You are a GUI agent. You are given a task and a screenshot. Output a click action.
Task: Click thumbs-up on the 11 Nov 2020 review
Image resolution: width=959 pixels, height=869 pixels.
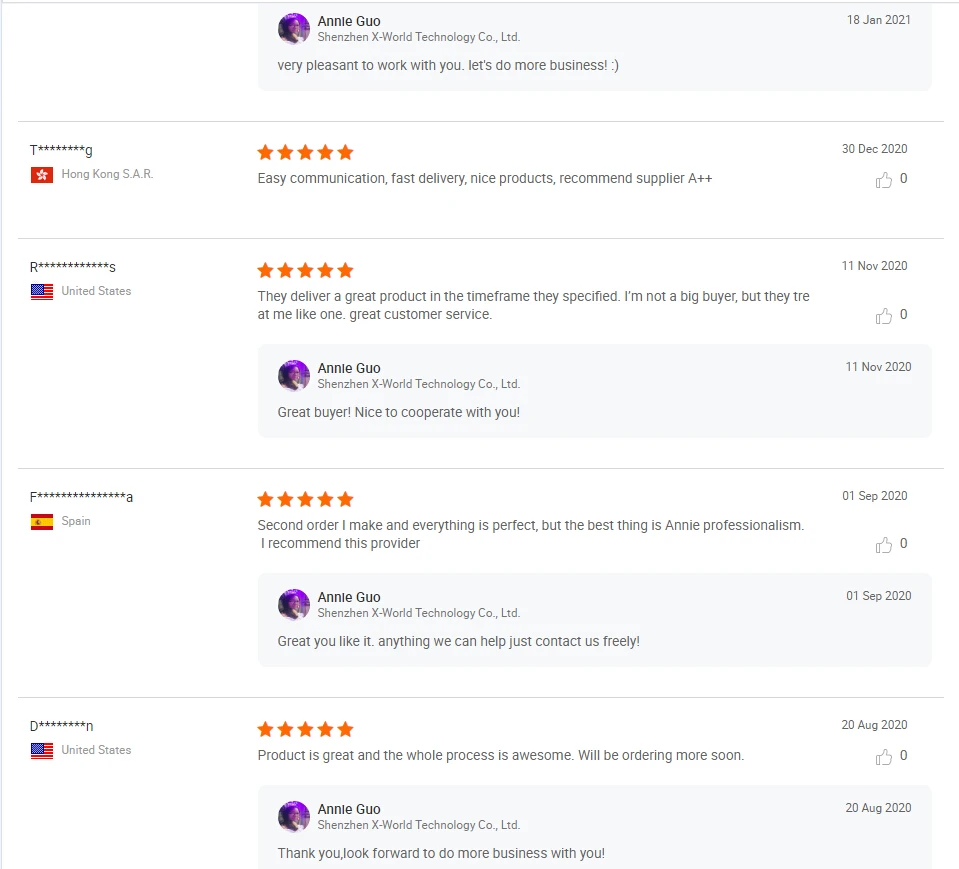[x=884, y=316]
